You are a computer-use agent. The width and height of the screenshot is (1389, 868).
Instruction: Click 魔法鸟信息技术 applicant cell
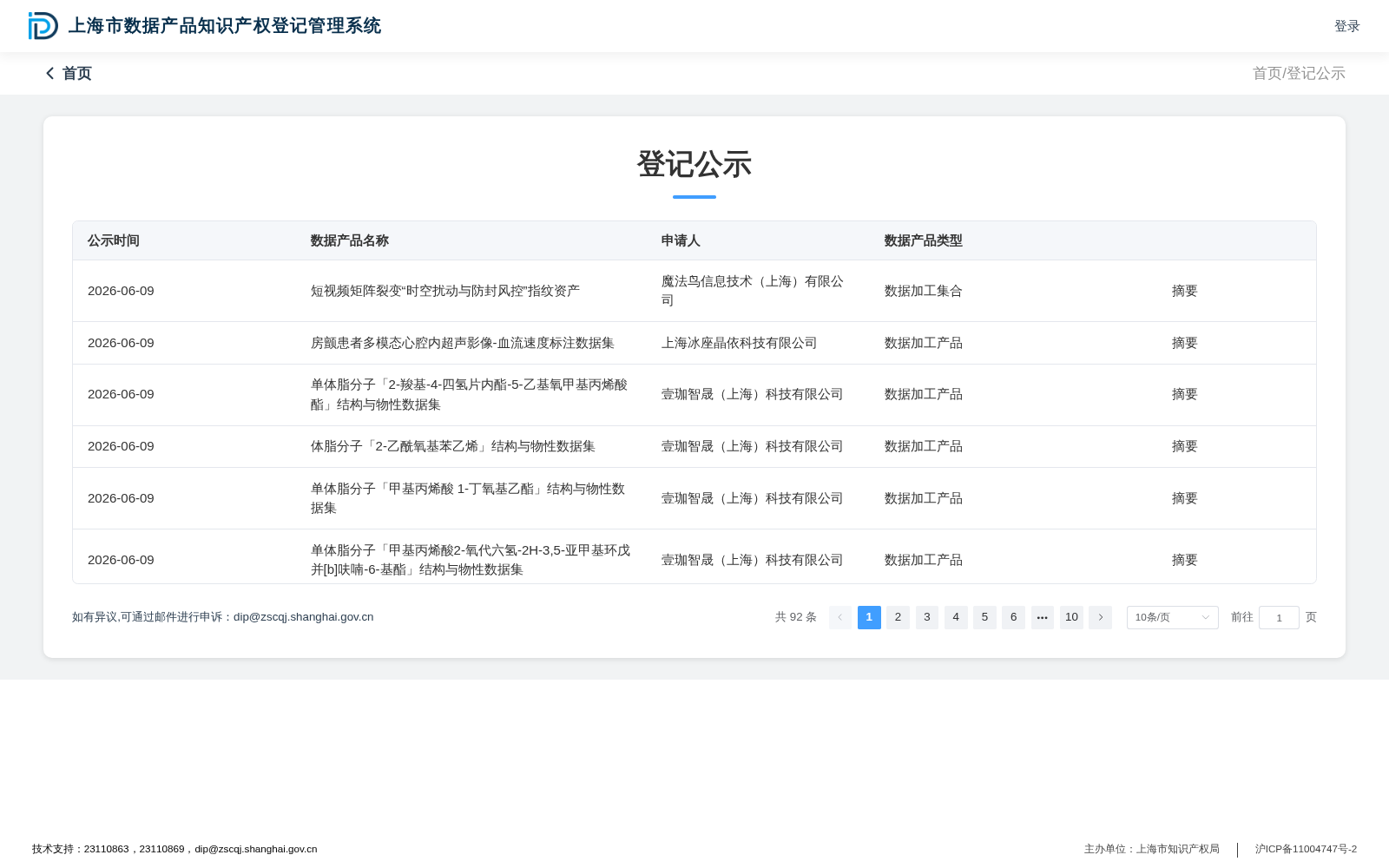753,291
